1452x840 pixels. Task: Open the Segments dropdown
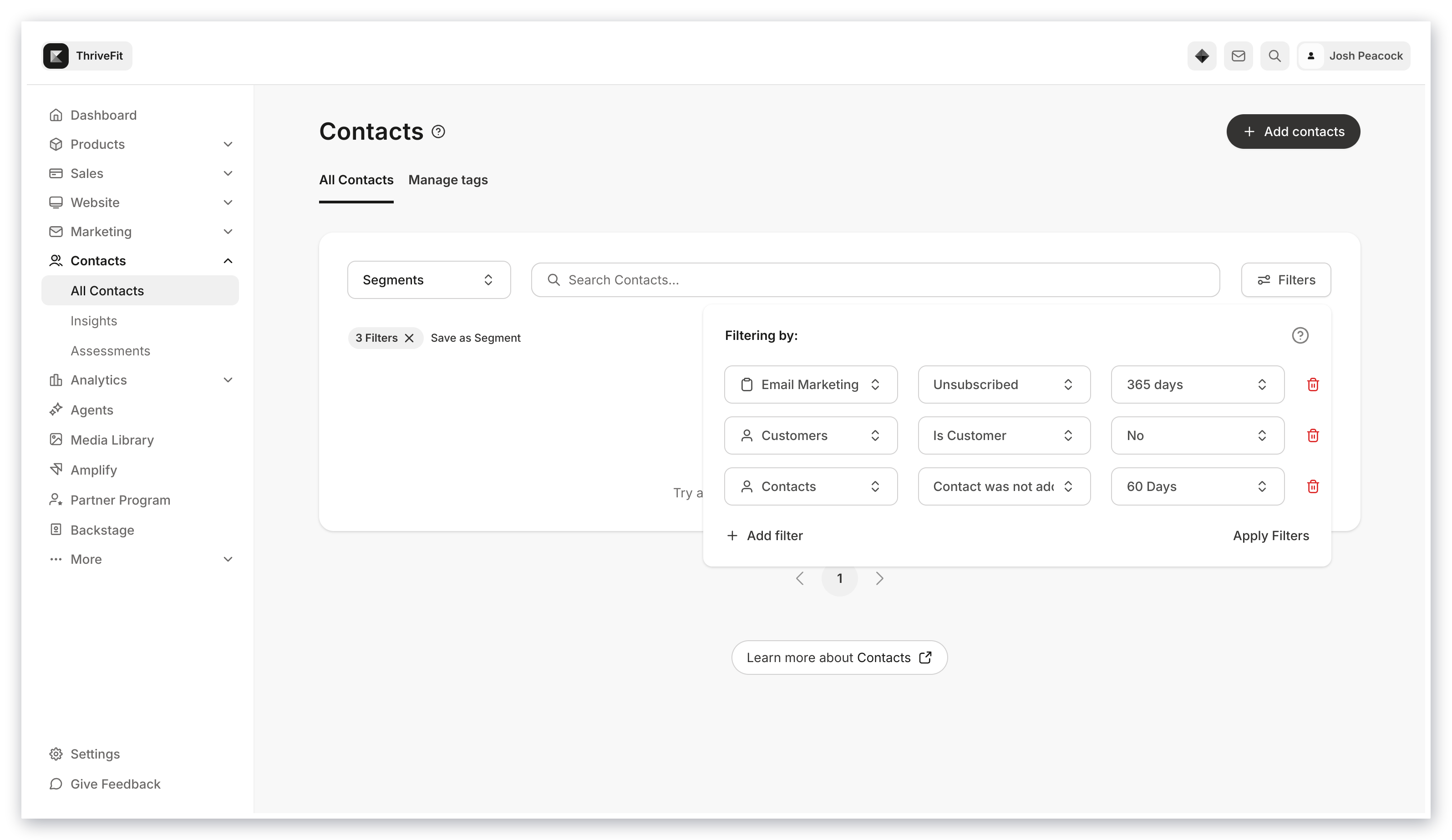[429, 280]
